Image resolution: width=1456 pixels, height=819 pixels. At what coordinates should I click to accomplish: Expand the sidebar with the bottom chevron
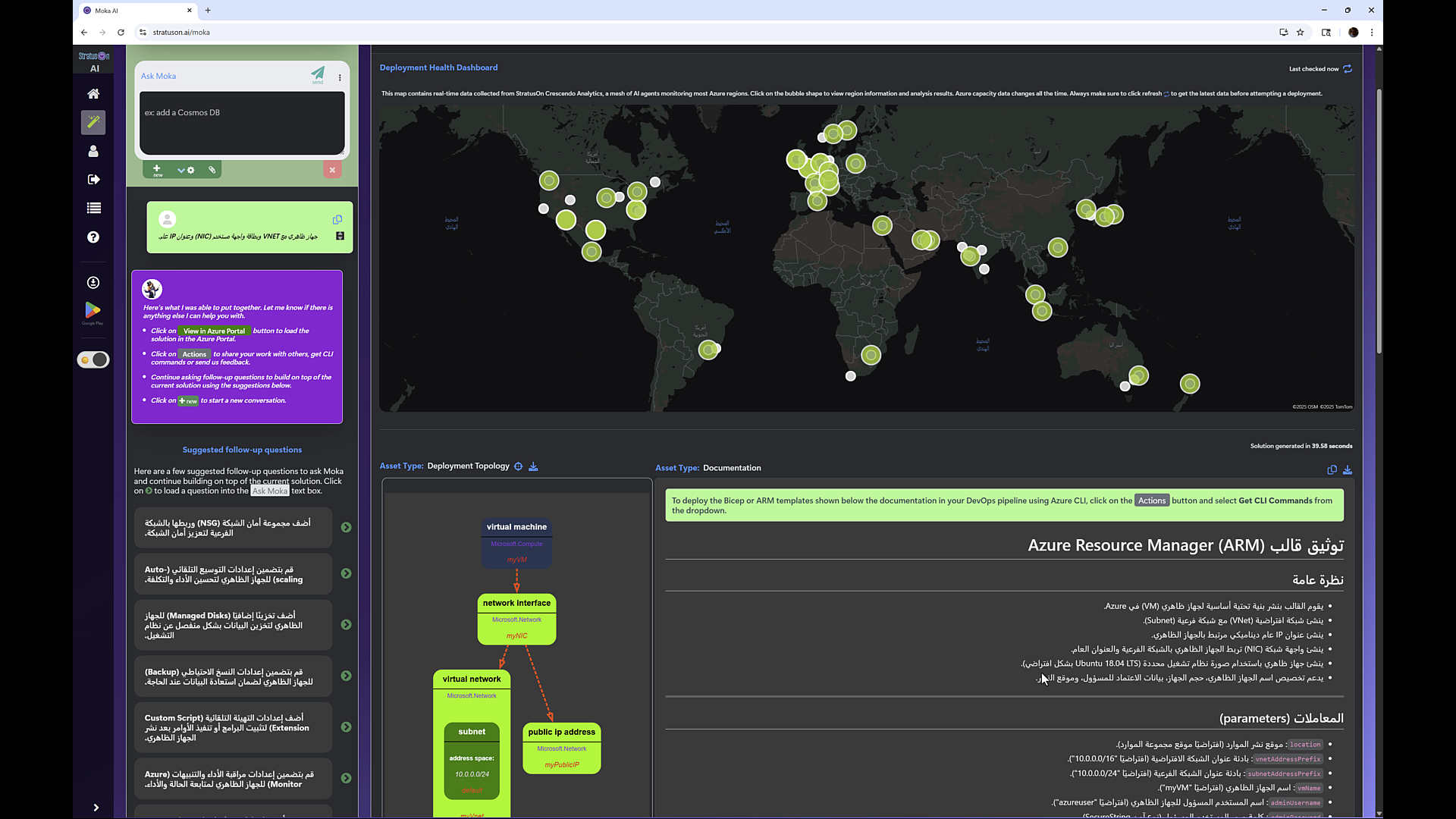[96, 808]
